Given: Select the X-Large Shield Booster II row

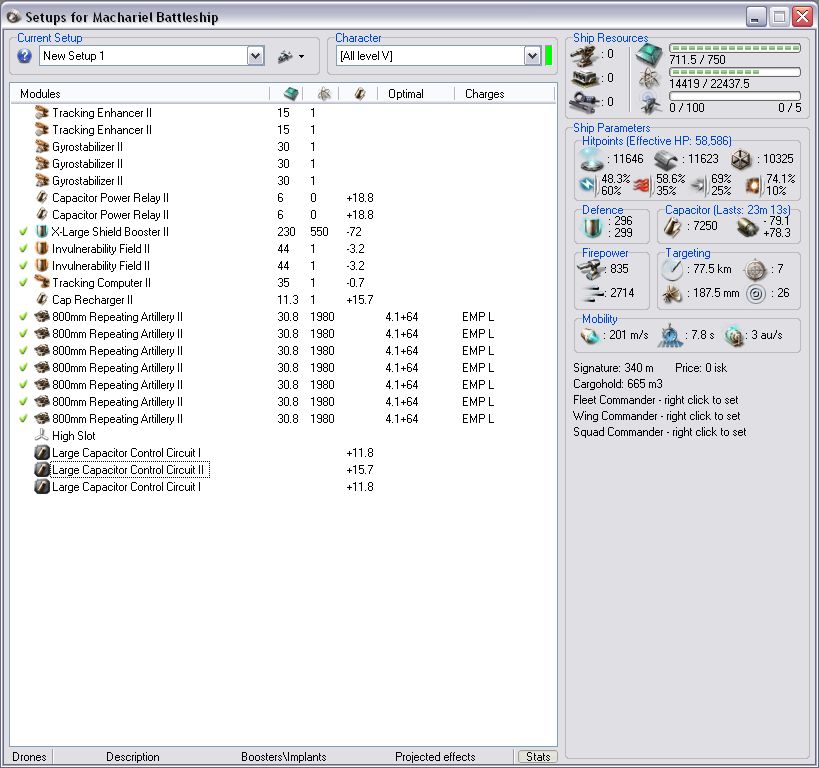Looking at the screenshot, I should click(x=282, y=232).
